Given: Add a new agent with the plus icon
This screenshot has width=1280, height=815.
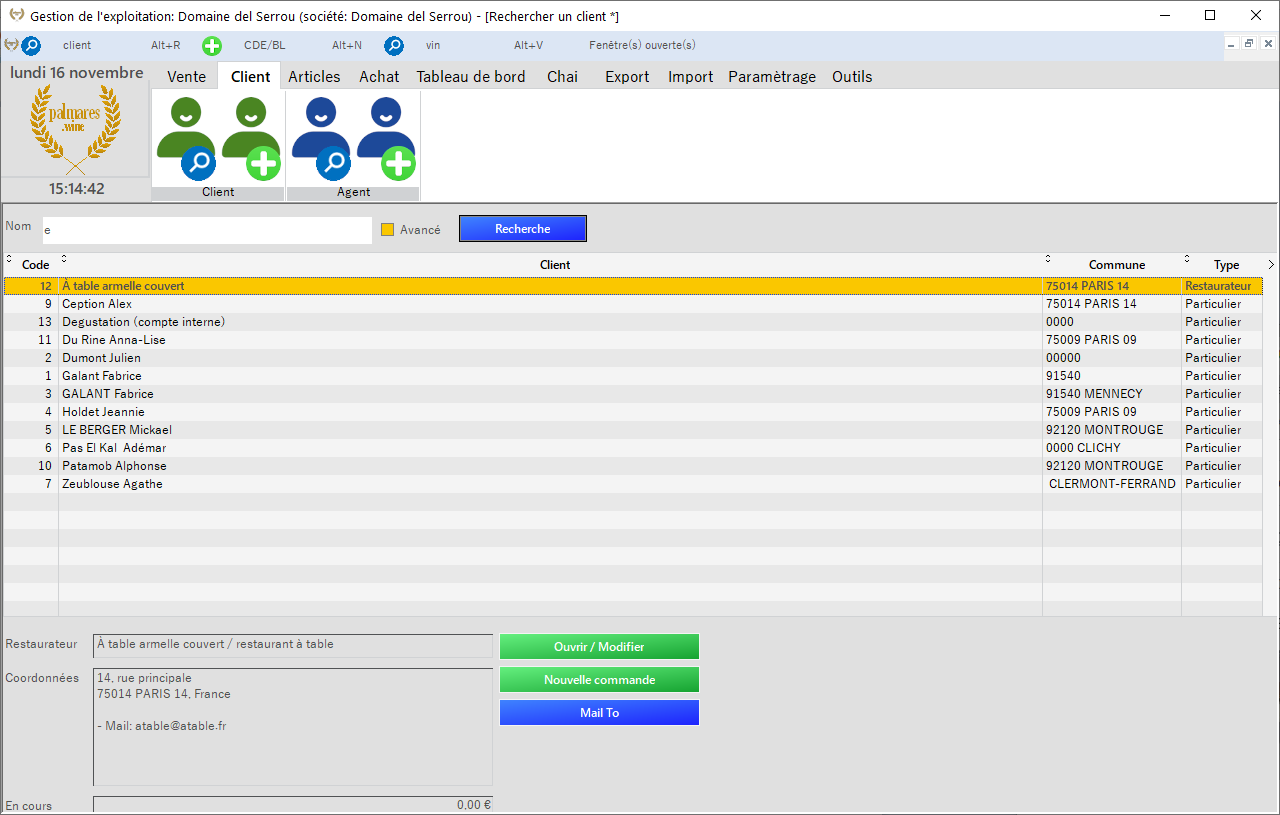Looking at the screenshot, I should (x=386, y=135).
